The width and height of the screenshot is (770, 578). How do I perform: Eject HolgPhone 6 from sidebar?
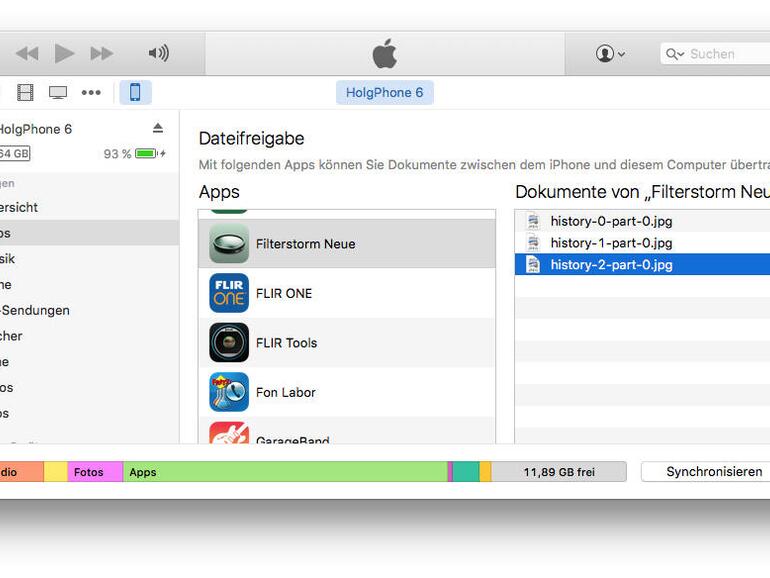point(158,128)
